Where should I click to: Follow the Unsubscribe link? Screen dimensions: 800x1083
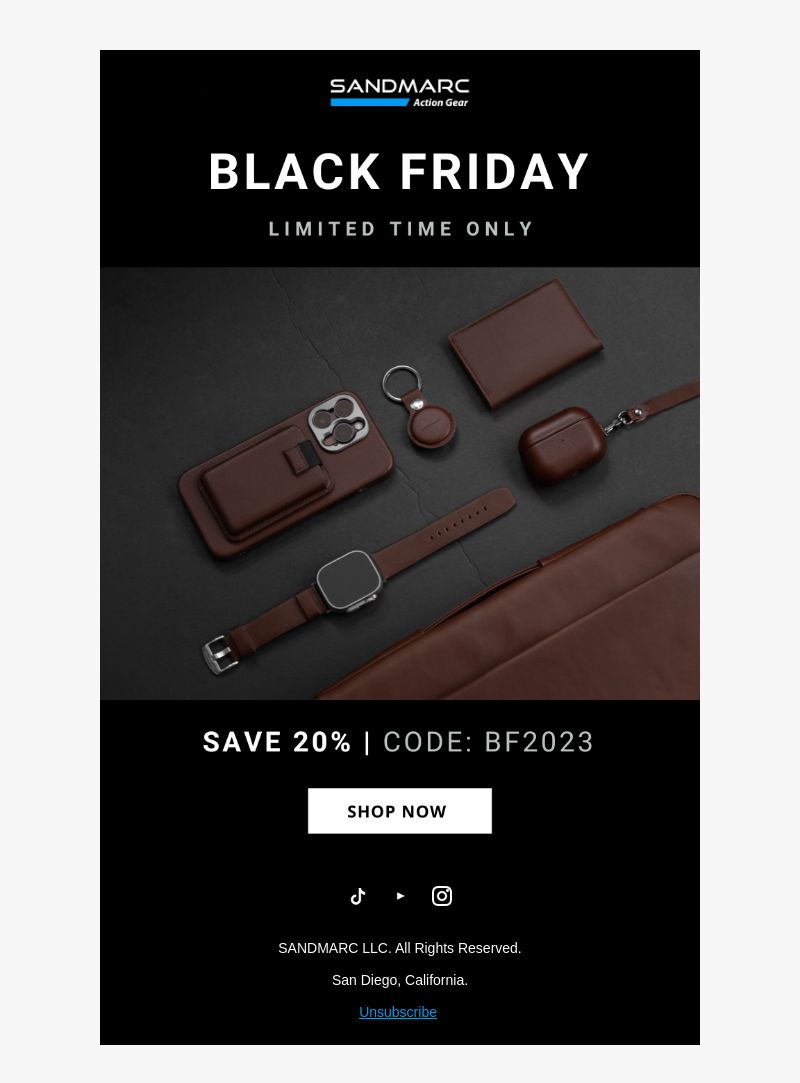click(x=398, y=1012)
